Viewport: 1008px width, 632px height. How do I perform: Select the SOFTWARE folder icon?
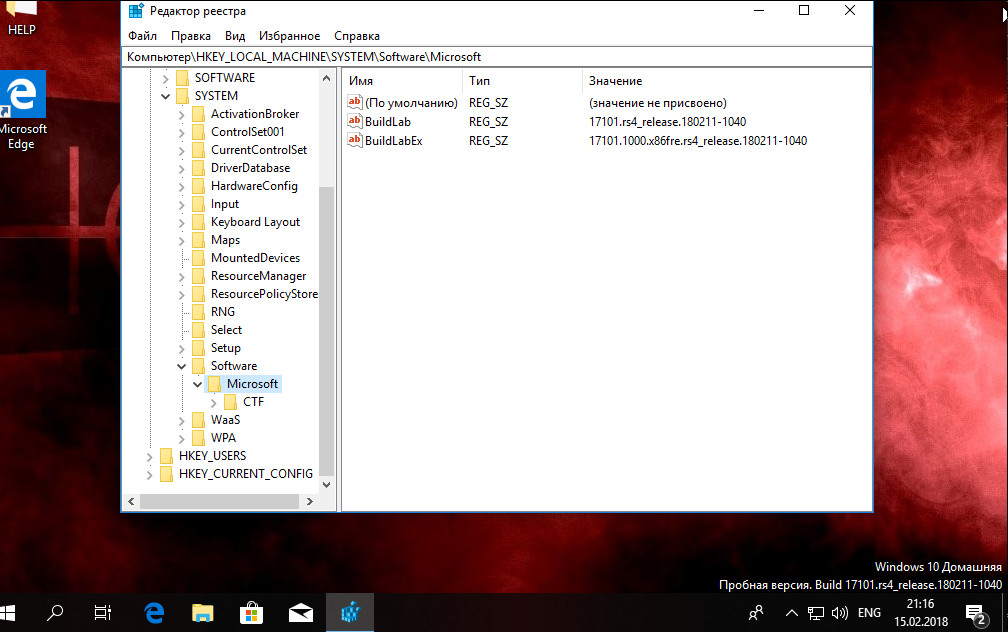point(183,78)
